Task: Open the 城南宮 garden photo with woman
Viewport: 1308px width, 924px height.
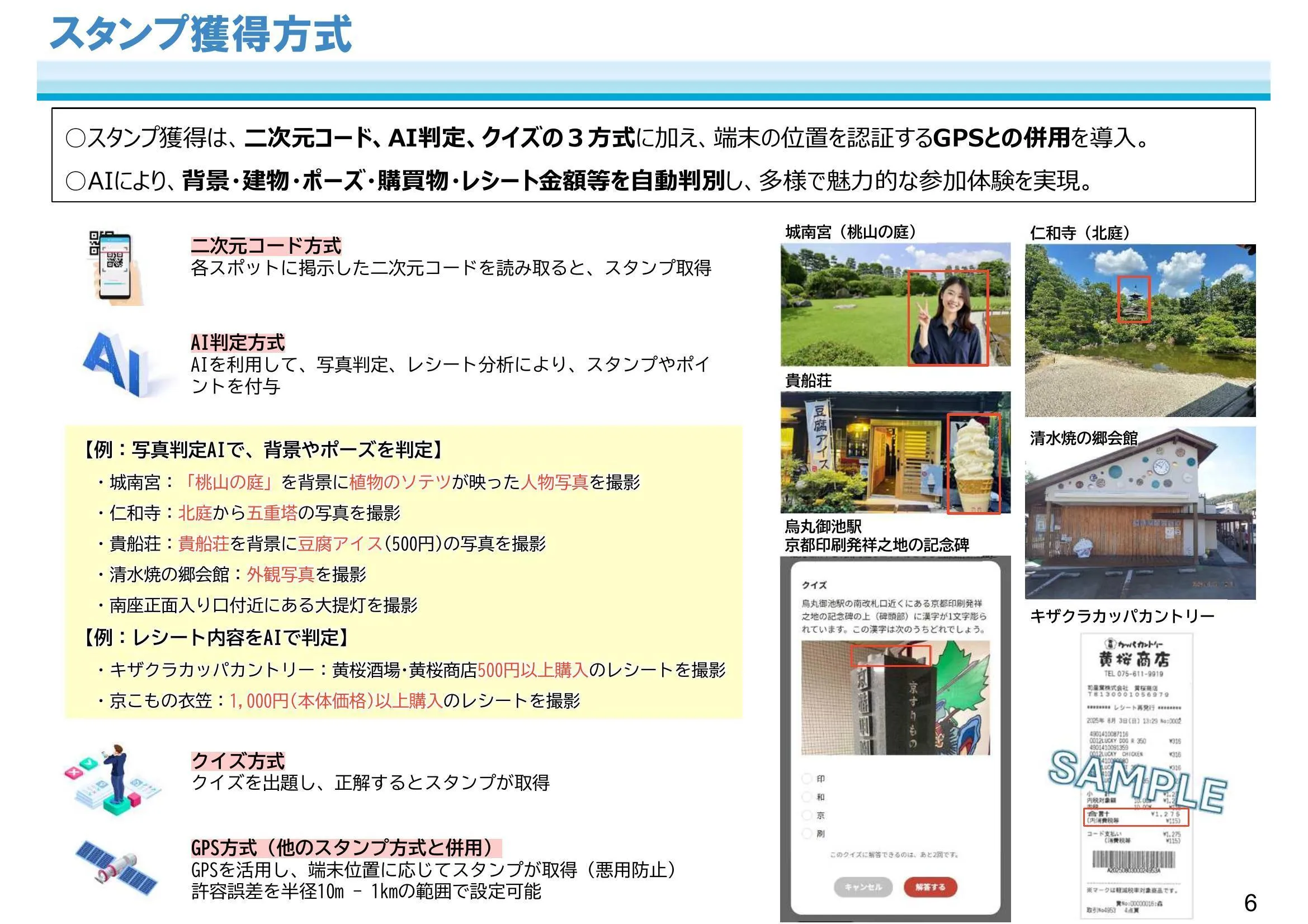Action: (x=895, y=304)
